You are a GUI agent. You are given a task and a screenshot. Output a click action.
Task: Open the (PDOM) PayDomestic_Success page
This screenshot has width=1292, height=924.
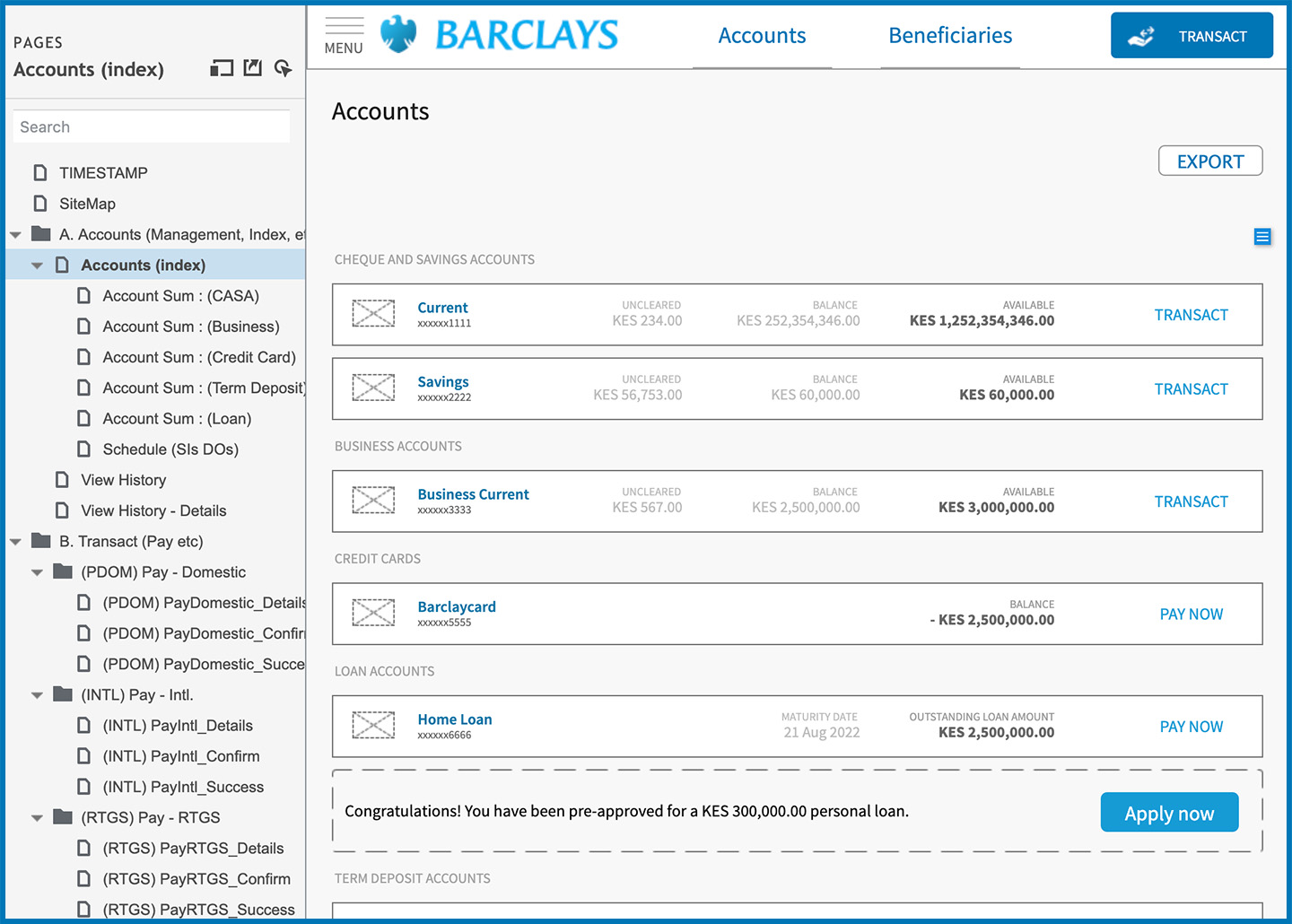point(204,664)
